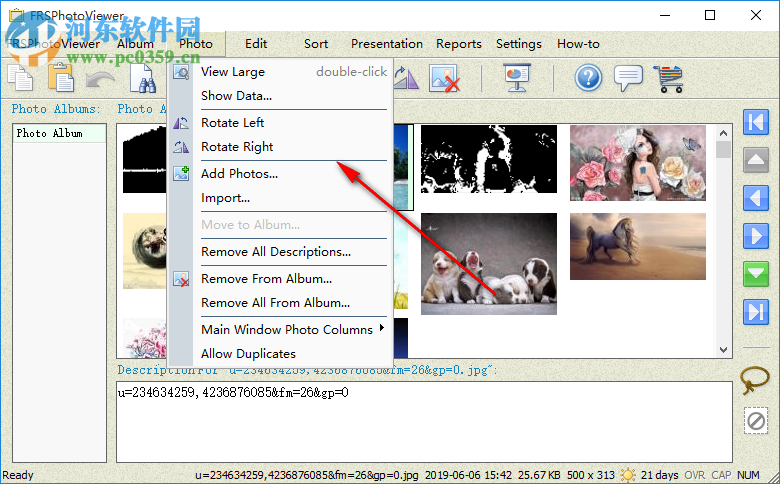Click the rotate icon behind the menu edge
780x484 pixels.
(x=406, y=79)
